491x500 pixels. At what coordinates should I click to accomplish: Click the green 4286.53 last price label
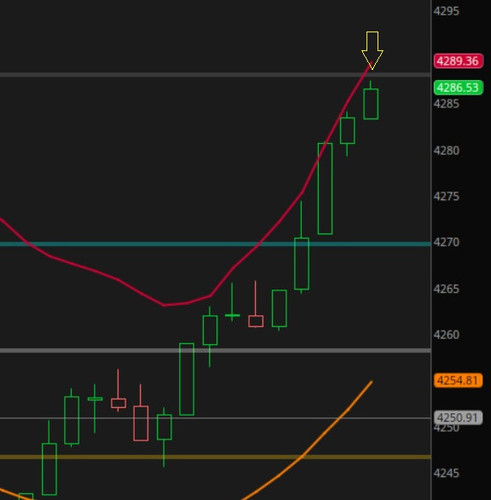[458, 88]
